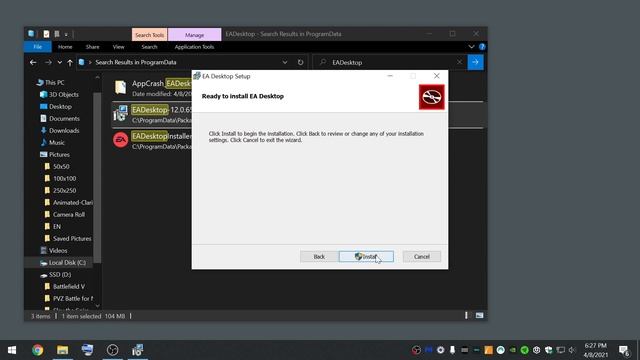Screen dimensions: 640x360
Task: Select SSD (D:) drive in sidebar
Action: [x=56, y=275]
